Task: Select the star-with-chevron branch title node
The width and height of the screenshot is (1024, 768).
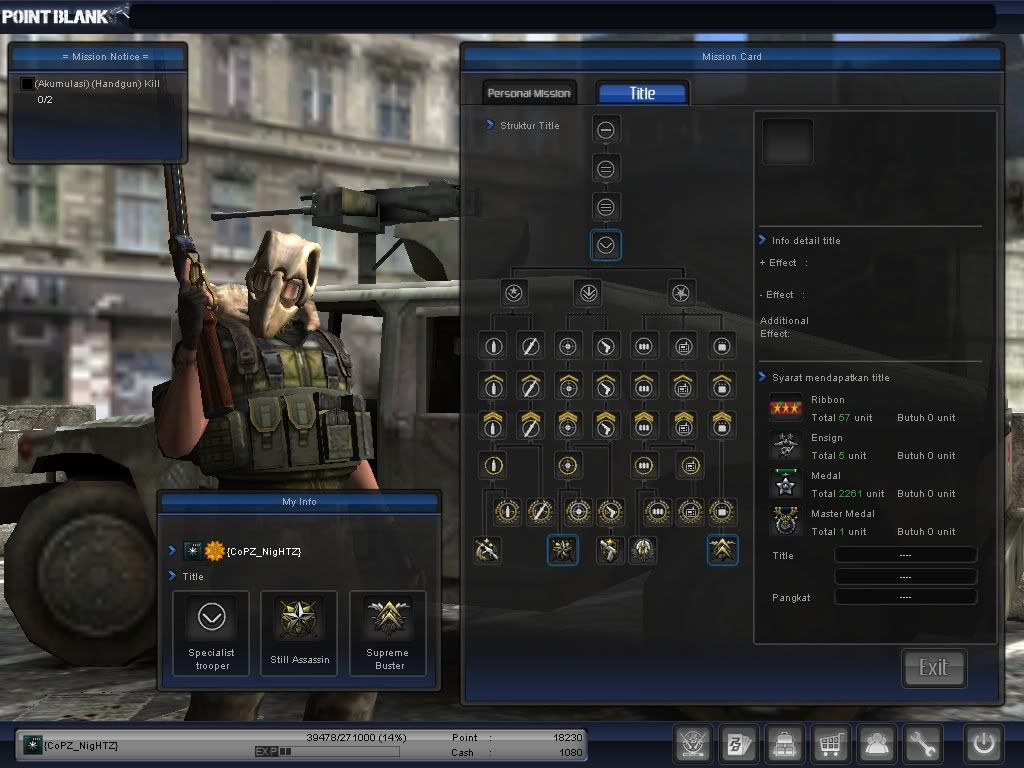Action: pyautogui.click(x=514, y=293)
